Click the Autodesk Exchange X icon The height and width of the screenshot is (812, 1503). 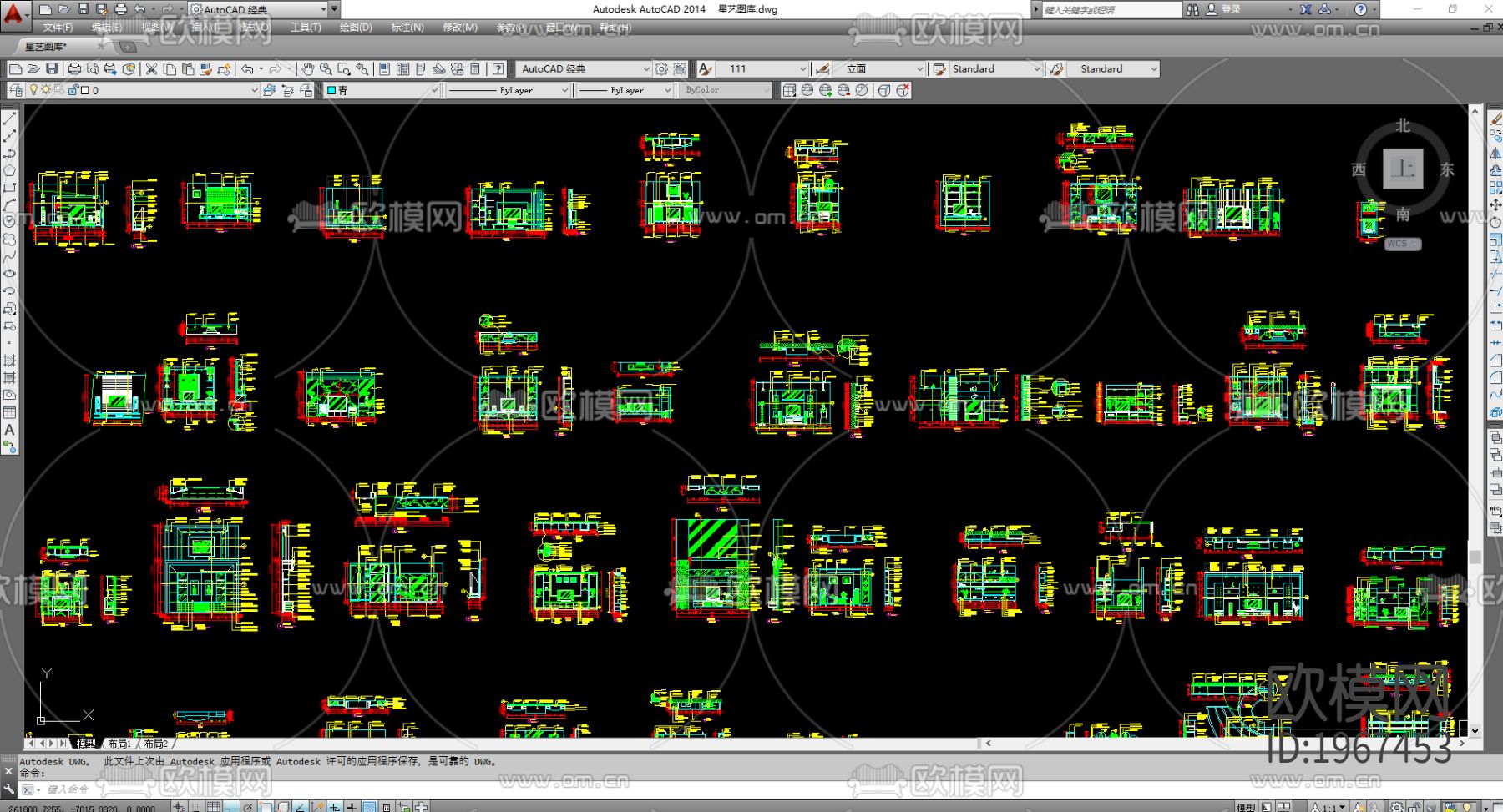click(x=1306, y=9)
